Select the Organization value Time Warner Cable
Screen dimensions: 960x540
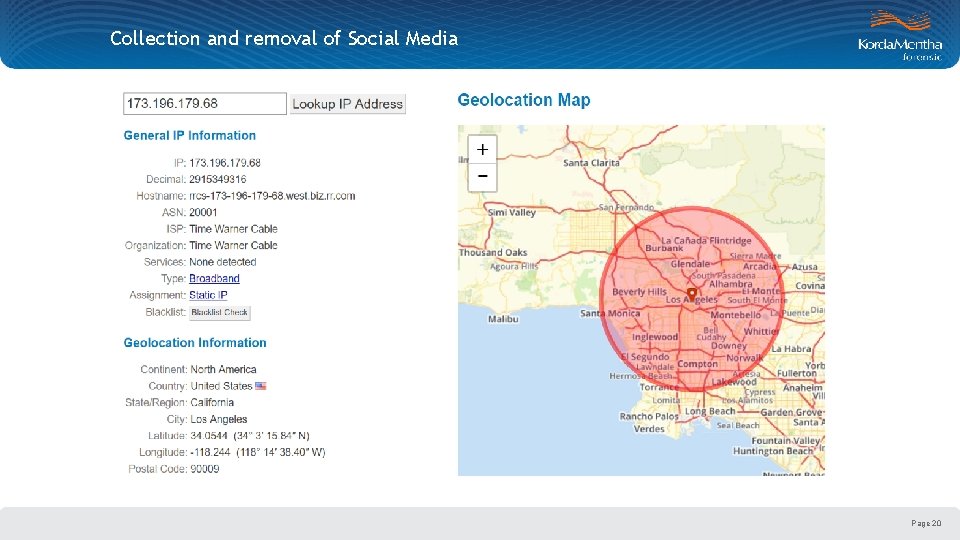point(233,246)
